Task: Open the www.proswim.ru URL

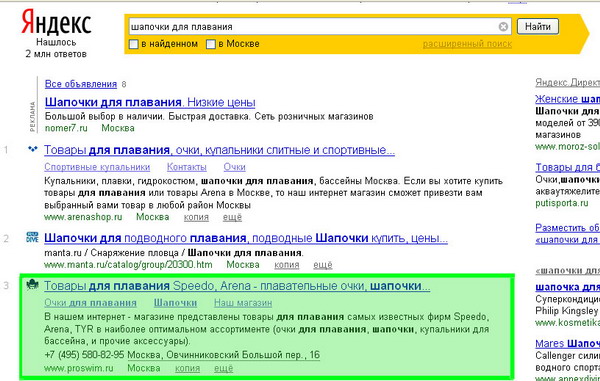Action: coord(79,368)
